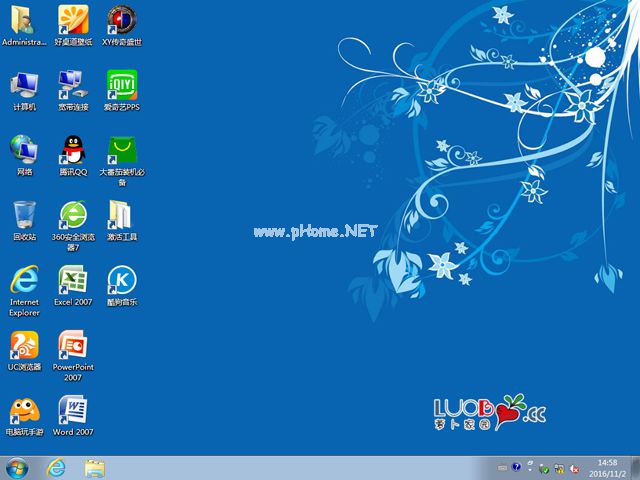Viewport: 640px width, 480px height.
Task: Click the Recycle Bin icon
Action: click(x=24, y=215)
